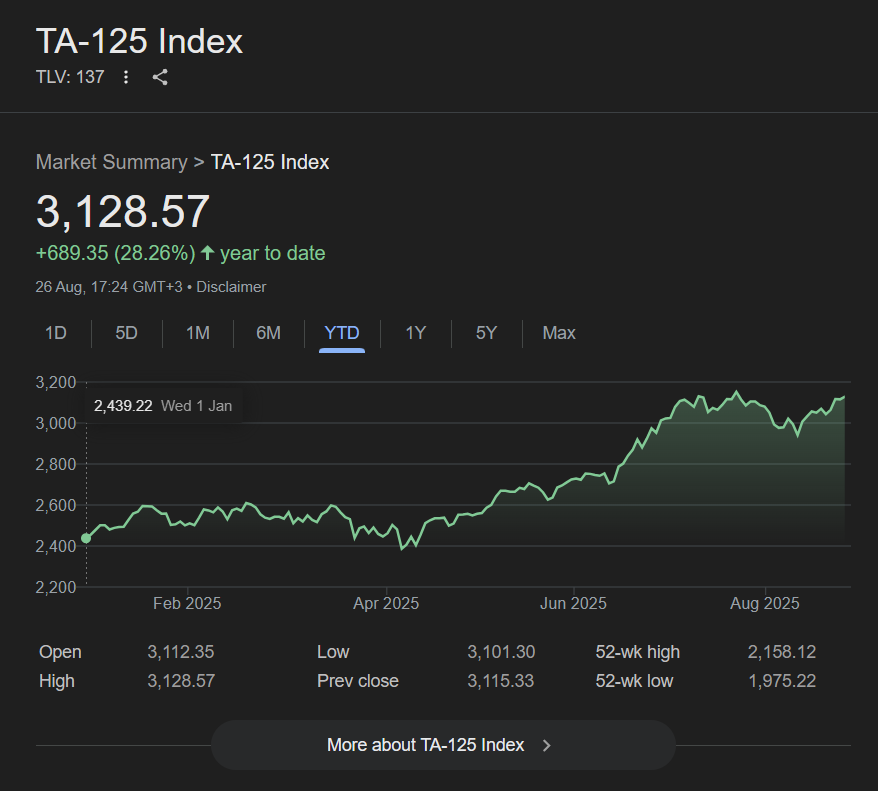Open the three-dot more options menu
Image resolution: width=878 pixels, height=791 pixels.
126,77
